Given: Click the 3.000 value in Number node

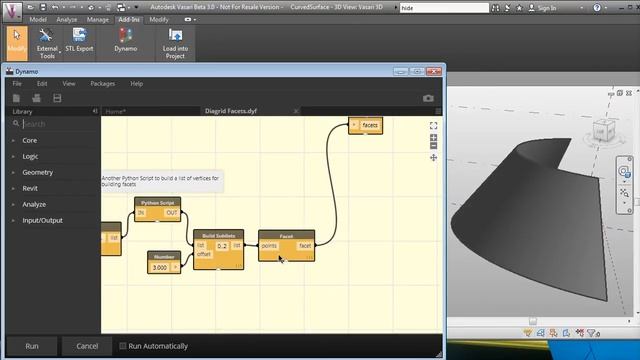Looking at the screenshot, I should pos(160,267).
